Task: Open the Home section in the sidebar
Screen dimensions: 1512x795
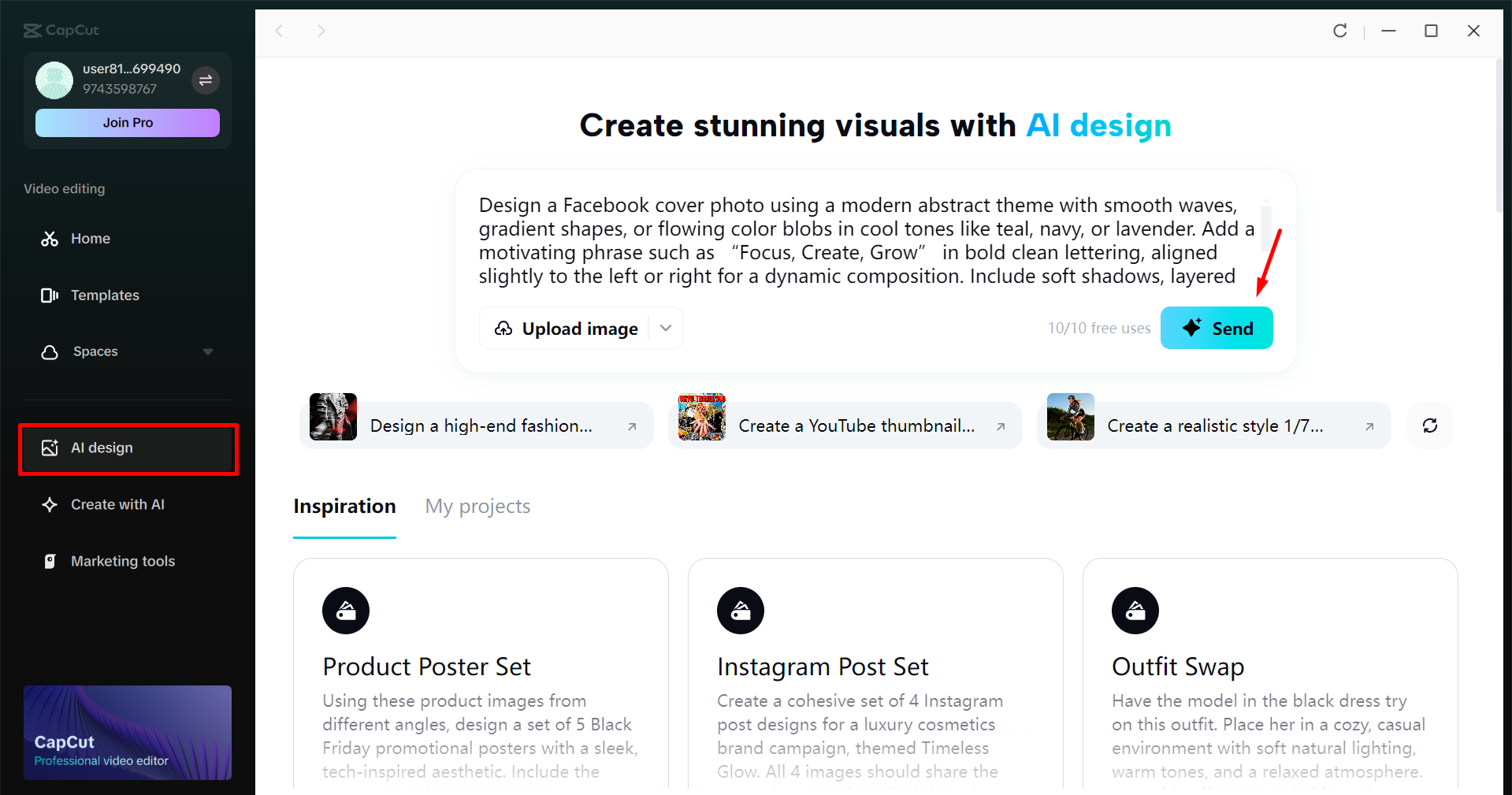Action: [x=89, y=238]
